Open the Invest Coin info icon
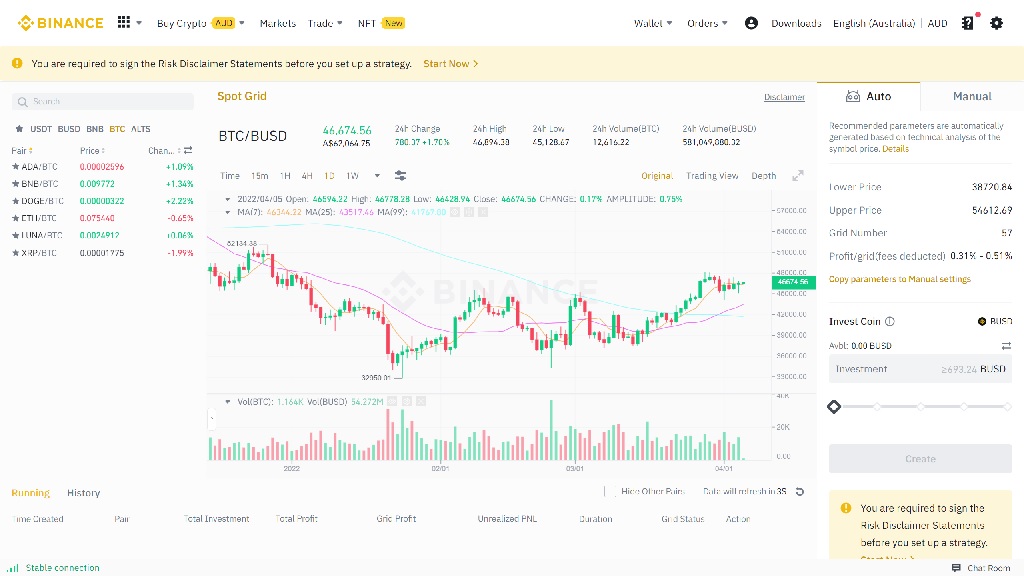The height and width of the screenshot is (576, 1024). 889,321
